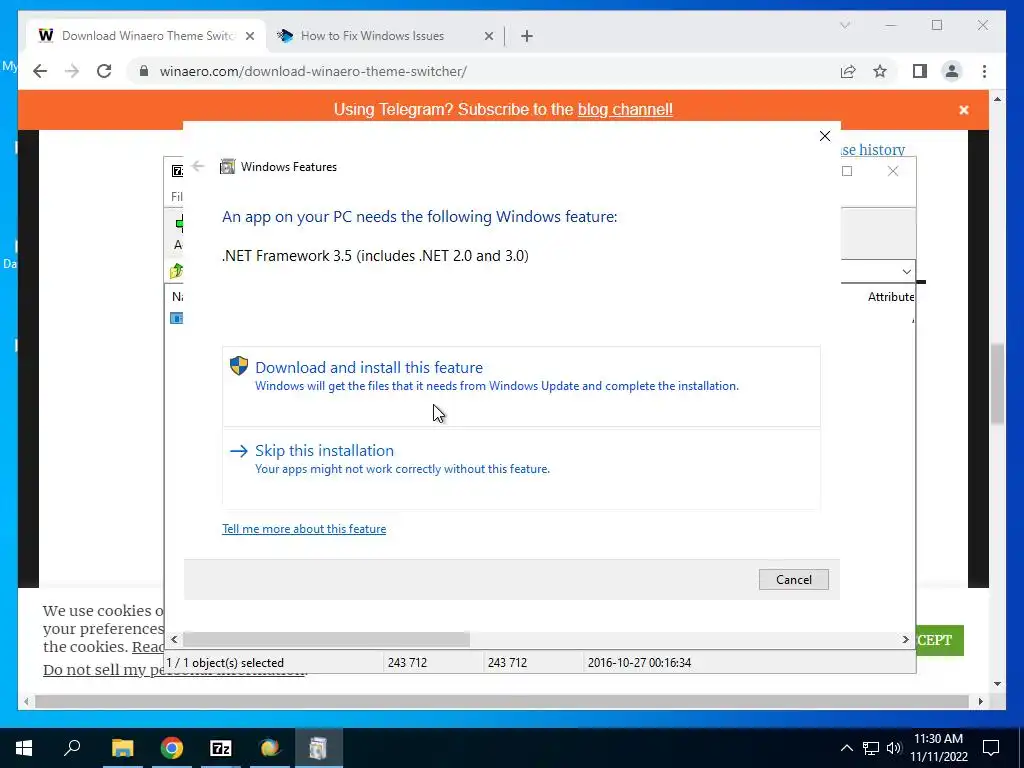The width and height of the screenshot is (1024, 768).
Task: Click the page vertical scrollbar thumb
Action: tap(997, 385)
